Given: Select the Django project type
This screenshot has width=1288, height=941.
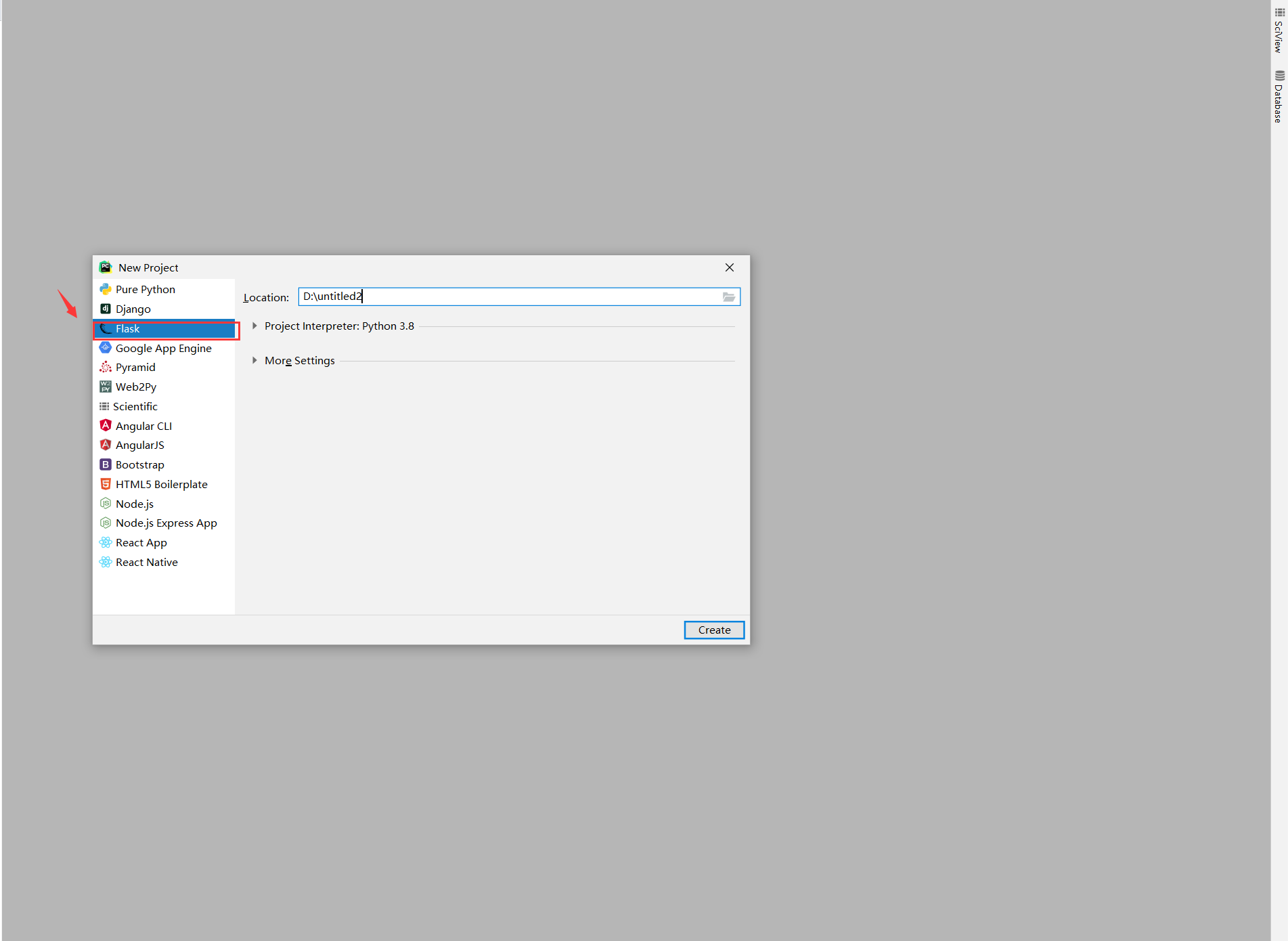Looking at the screenshot, I should tap(164, 309).
